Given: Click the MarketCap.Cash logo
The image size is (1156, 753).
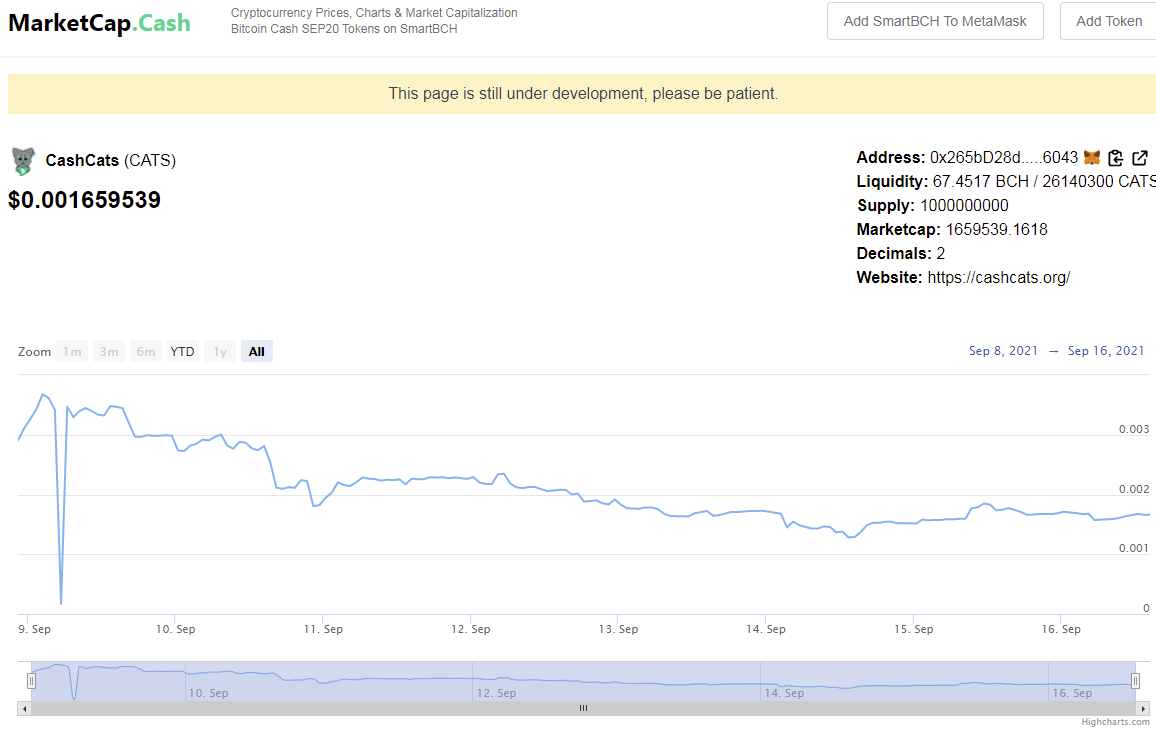Looking at the screenshot, I should (100, 23).
